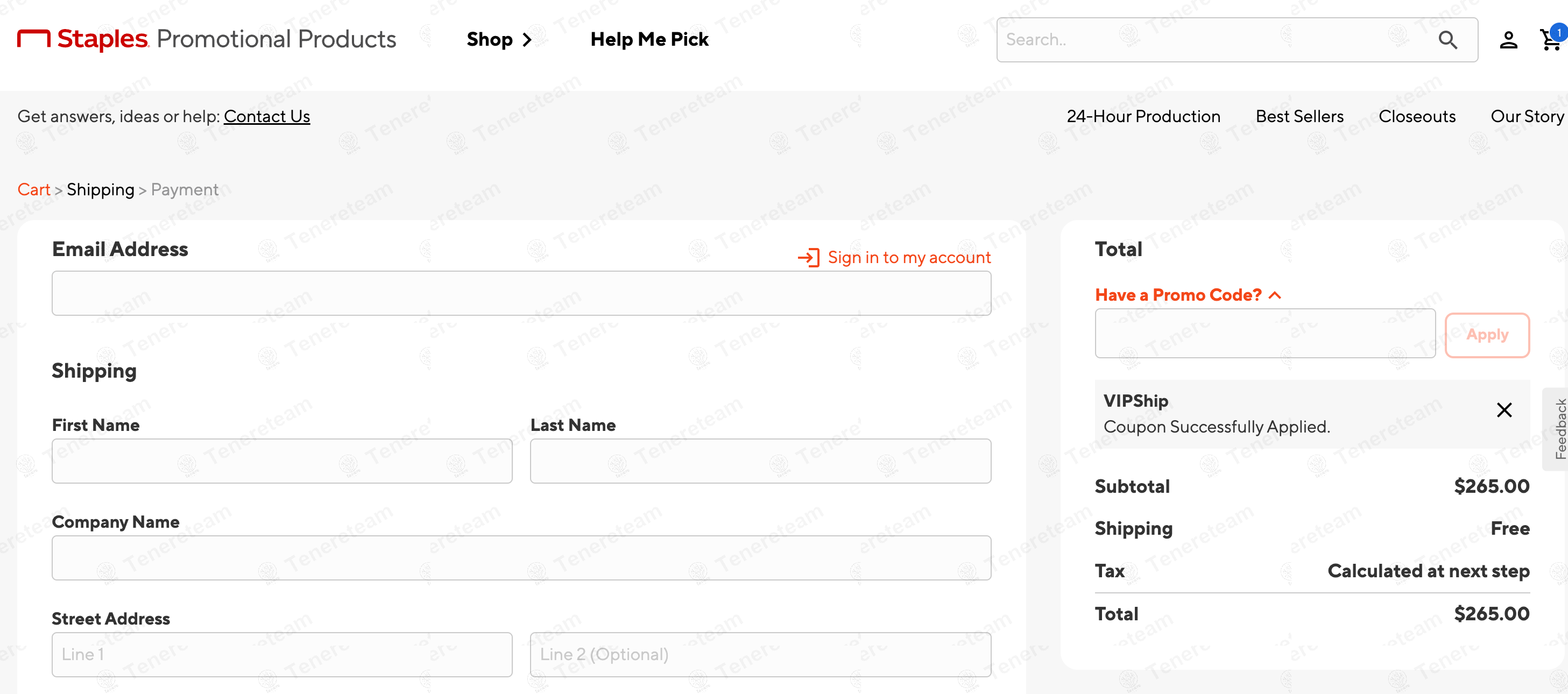Click the Sign in to my account link
Viewport: 1568px width, 694px height.
coord(909,258)
